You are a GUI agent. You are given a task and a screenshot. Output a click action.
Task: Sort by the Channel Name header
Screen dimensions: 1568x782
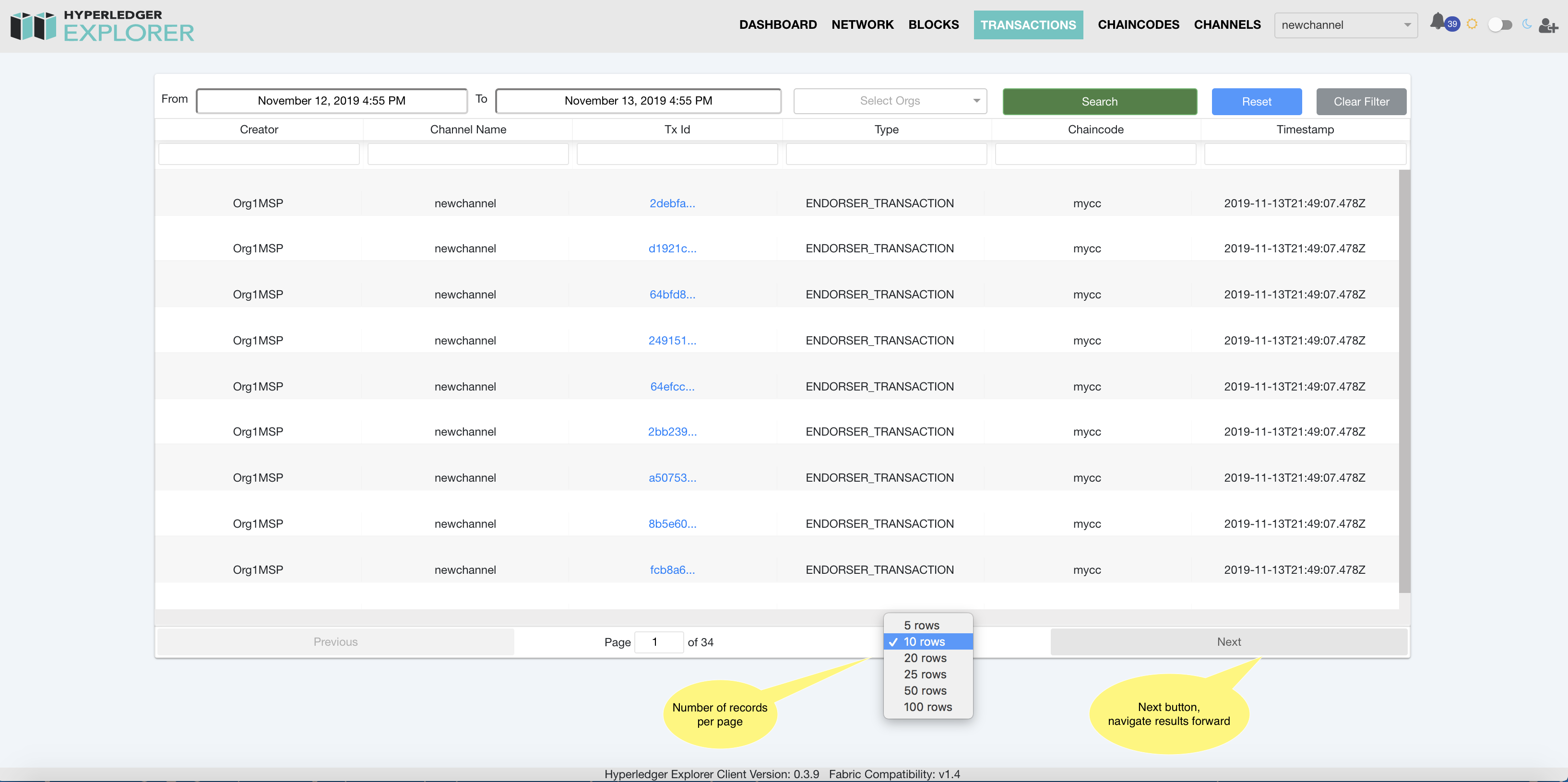tap(468, 129)
